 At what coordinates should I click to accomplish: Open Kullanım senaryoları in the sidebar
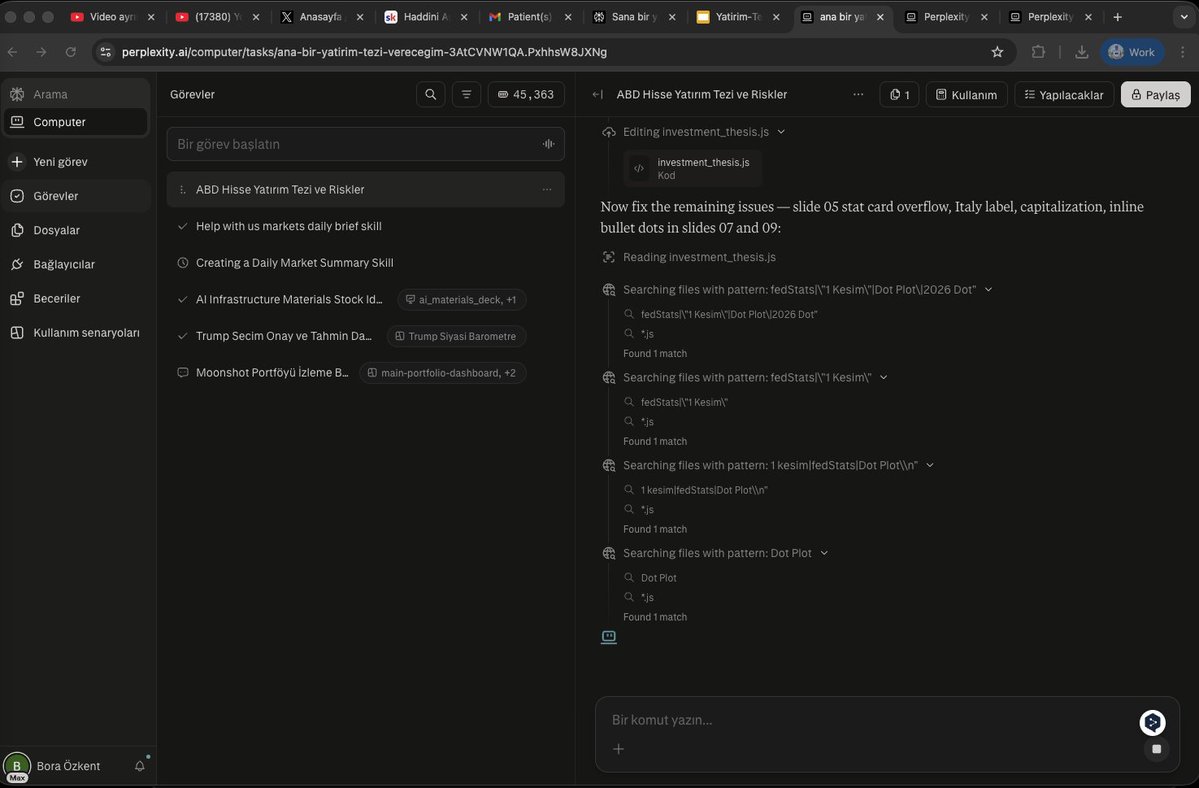pyautogui.click(x=75, y=332)
